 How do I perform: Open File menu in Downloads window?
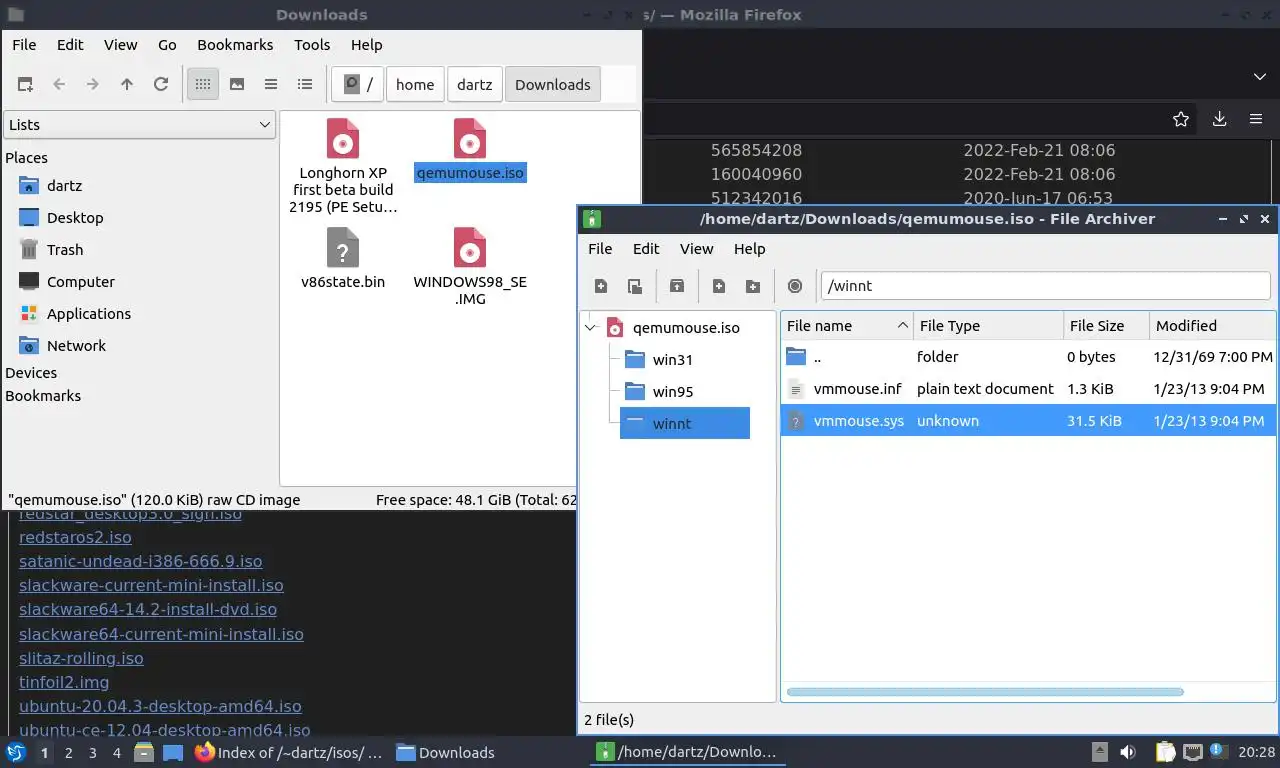[x=24, y=45]
